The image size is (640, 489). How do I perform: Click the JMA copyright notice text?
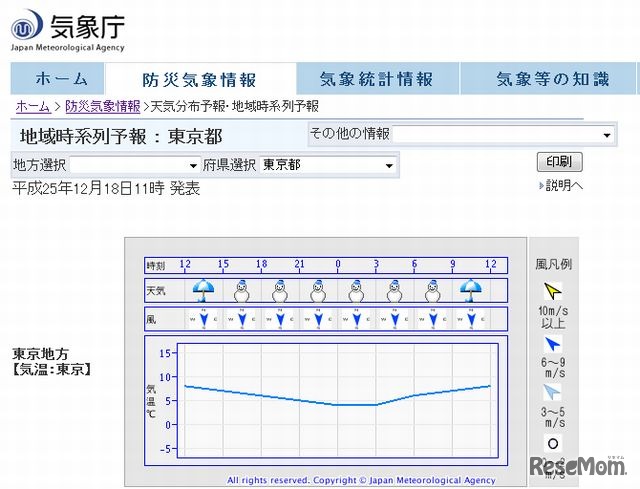point(361,480)
